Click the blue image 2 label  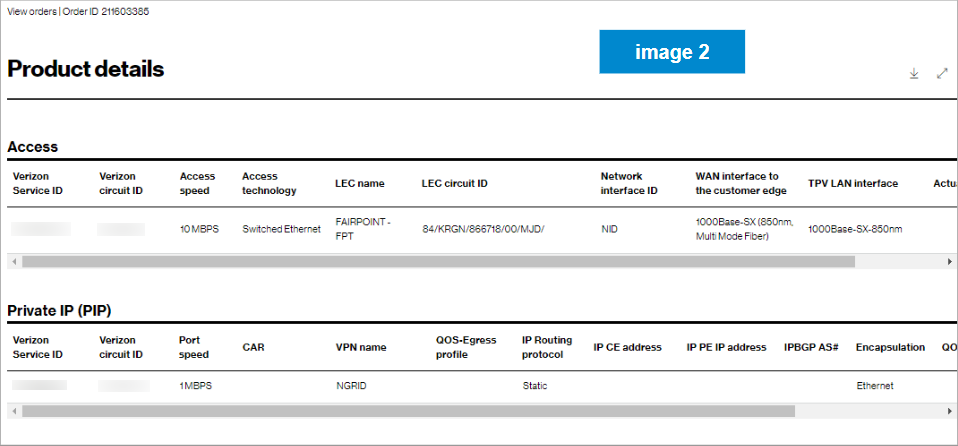tap(672, 52)
